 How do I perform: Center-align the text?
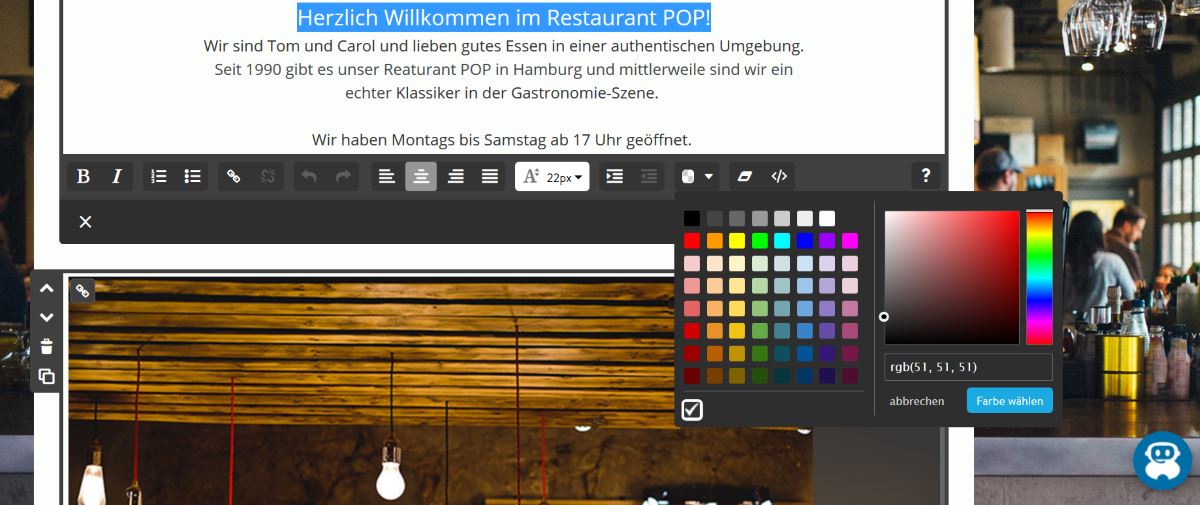[x=421, y=177]
